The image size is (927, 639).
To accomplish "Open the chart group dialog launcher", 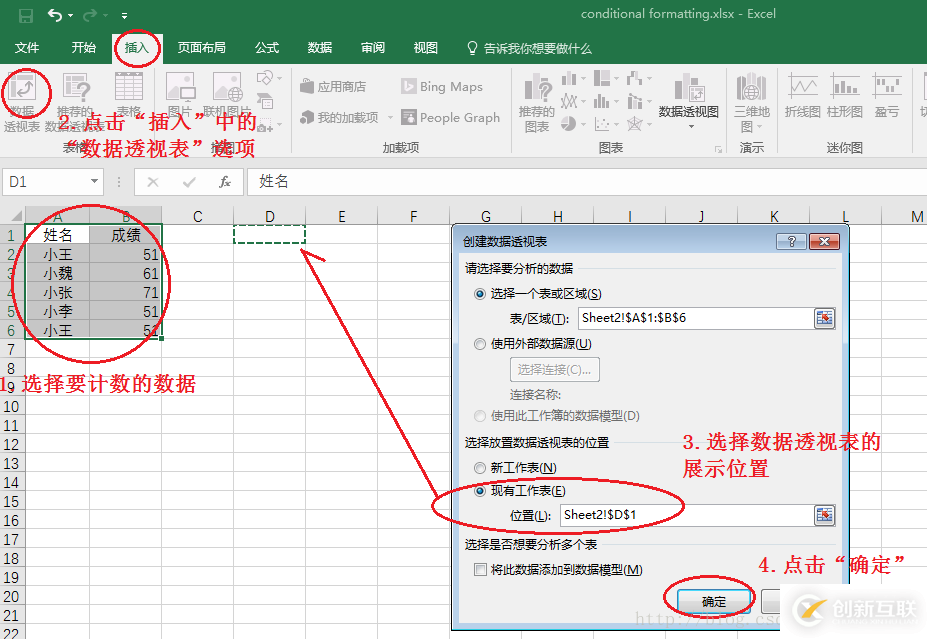I will coord(718,150).
